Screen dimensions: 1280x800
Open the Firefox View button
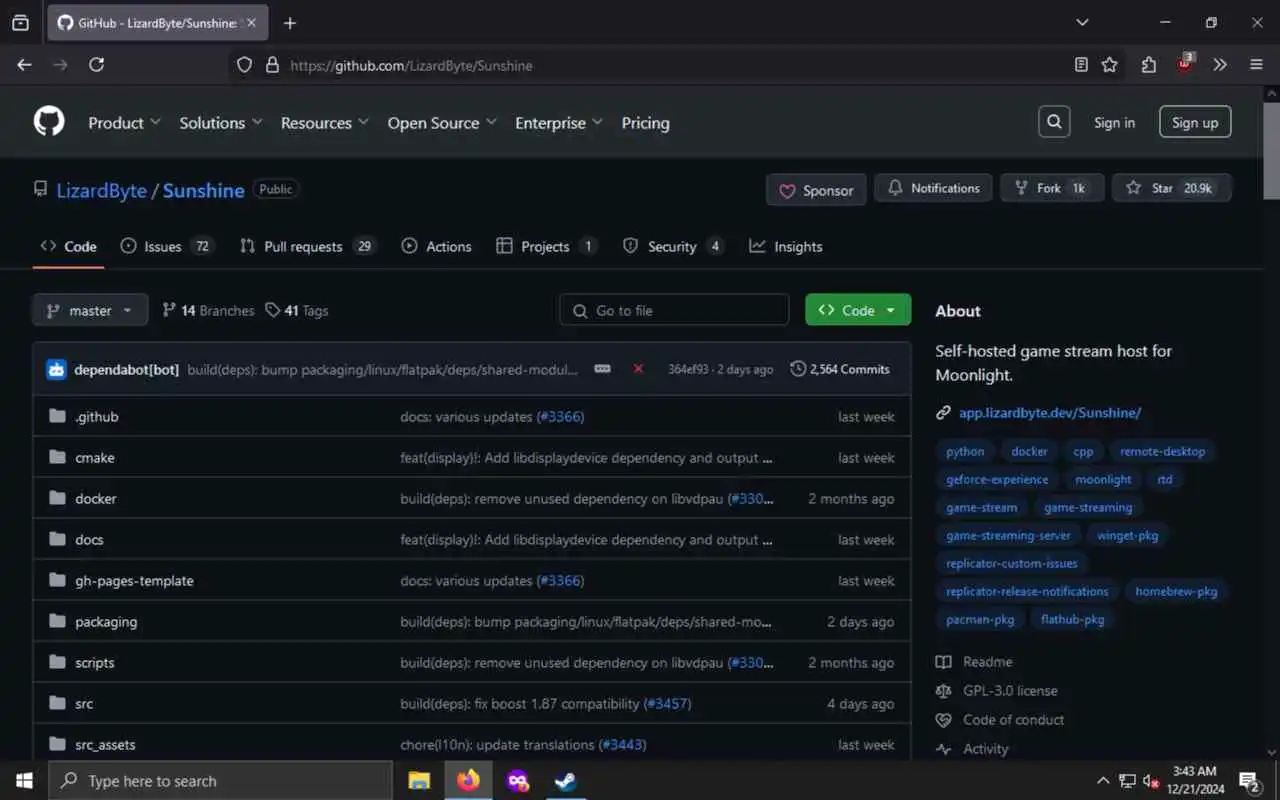[x=20, y=22]
